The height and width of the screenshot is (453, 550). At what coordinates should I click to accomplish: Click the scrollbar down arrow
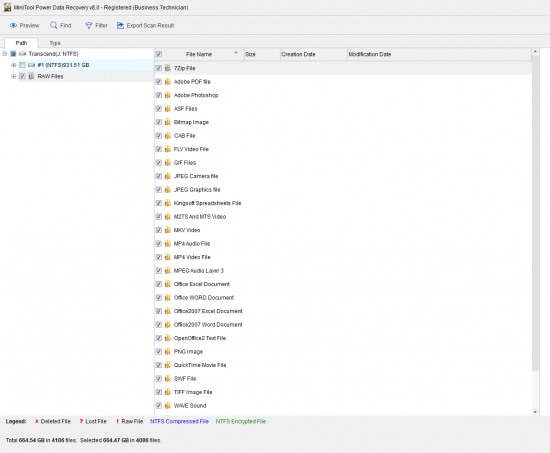pyautogui.click(x=535, y=412)
